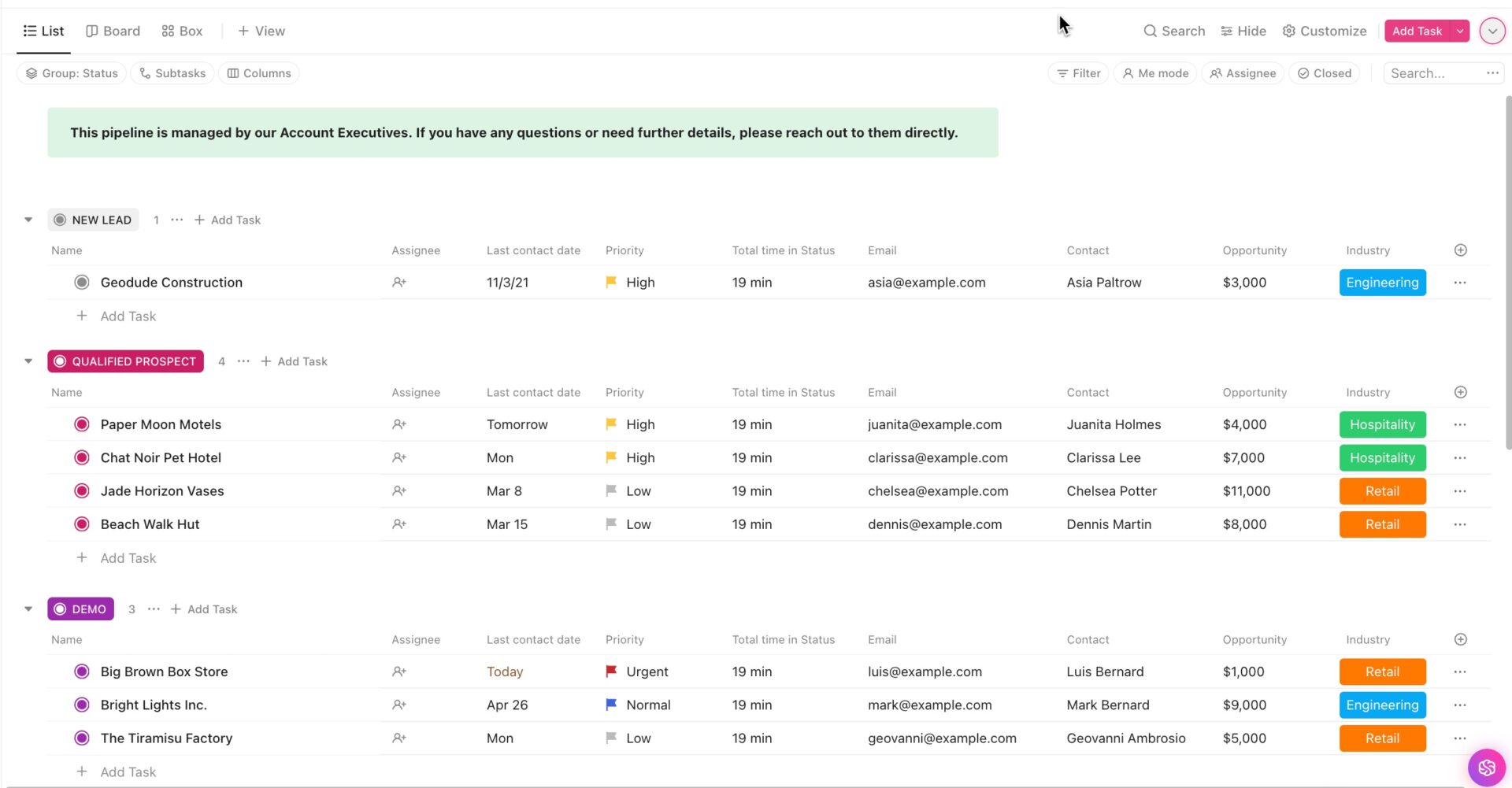
Task: Toggle status circle for Chat Noir Pet Hotel
Action: tap(82, 457)
